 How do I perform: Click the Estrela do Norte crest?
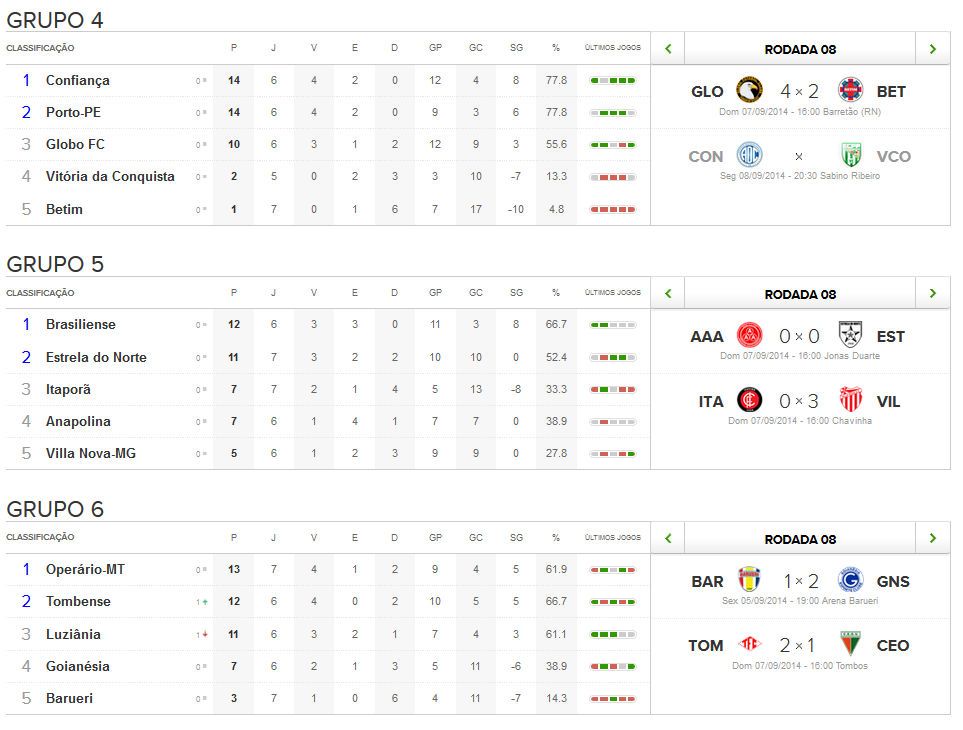click(850, 335)
